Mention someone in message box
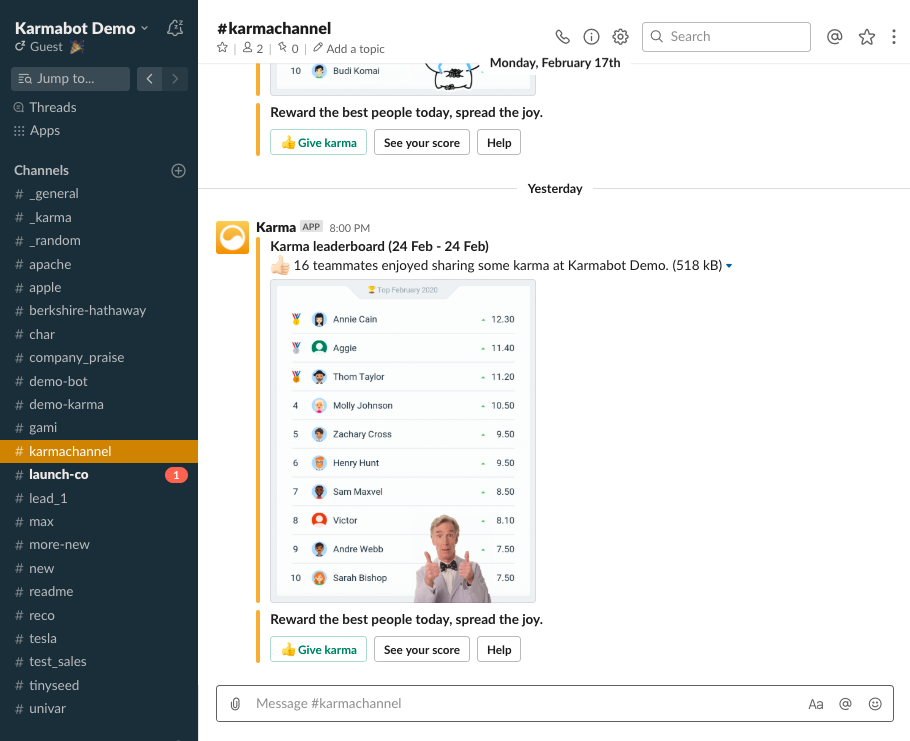 click(845, 703)
